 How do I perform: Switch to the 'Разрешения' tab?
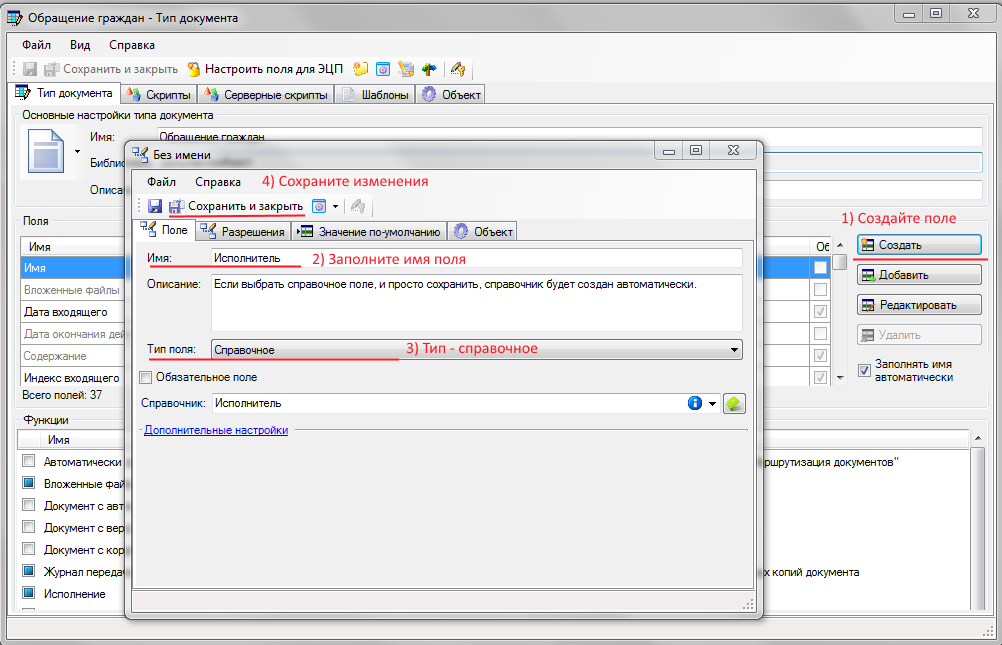click(243, 231)
